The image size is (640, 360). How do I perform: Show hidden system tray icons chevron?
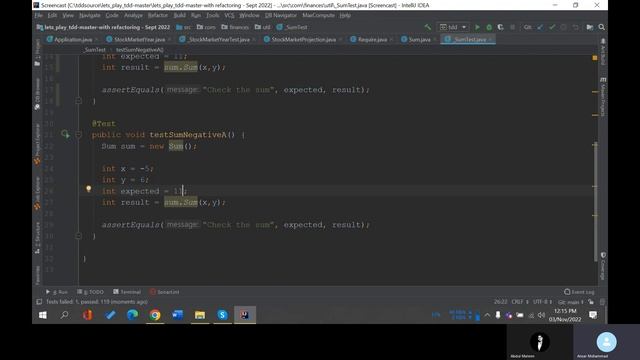tap(487, 315)
